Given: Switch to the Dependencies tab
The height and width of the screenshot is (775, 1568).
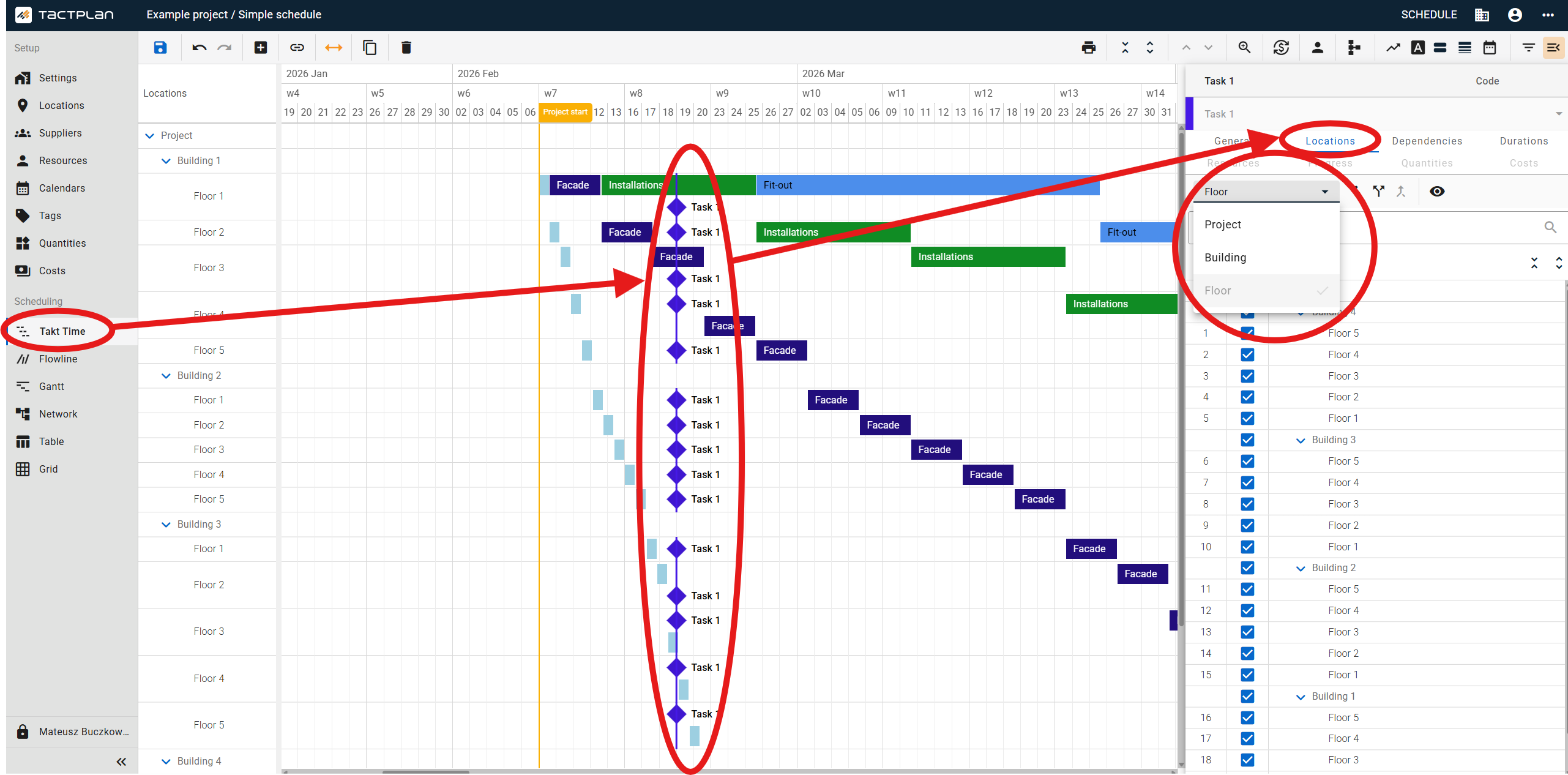Looking at the screenshot, I should [x=1427, y=141].
